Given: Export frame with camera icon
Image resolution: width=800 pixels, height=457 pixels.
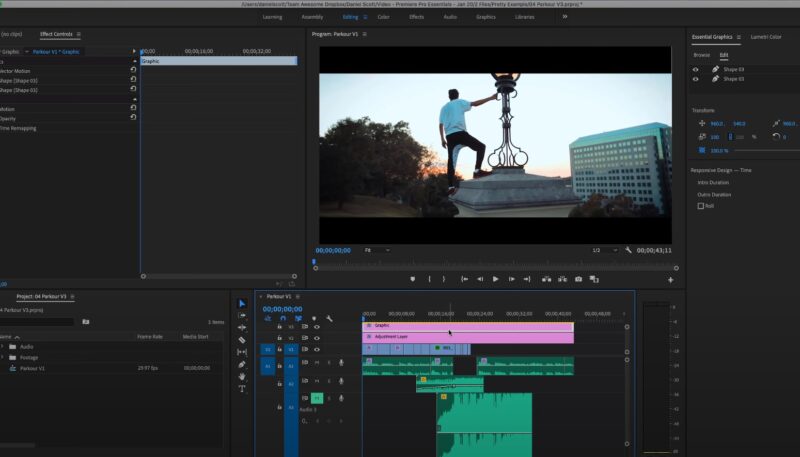Looking at the screenshot, I should click(578, 279).
